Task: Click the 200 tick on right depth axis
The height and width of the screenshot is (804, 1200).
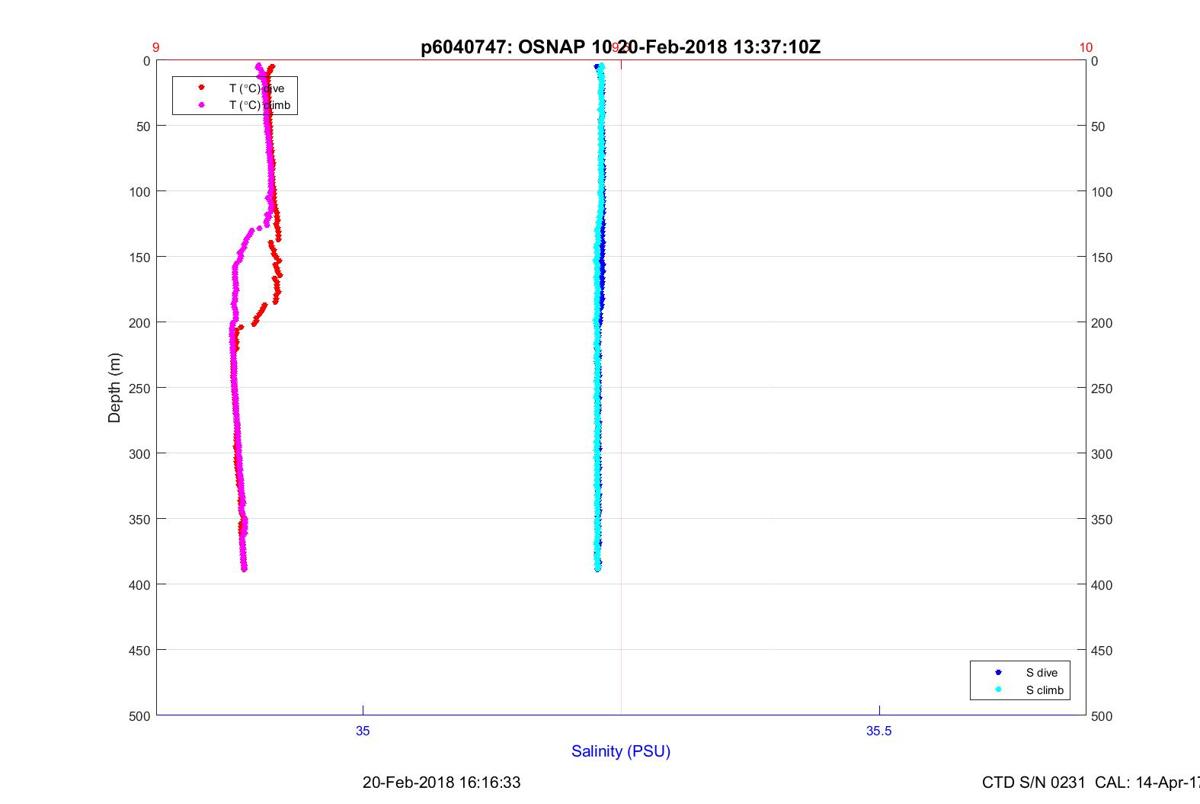Action: [1102, 323]
